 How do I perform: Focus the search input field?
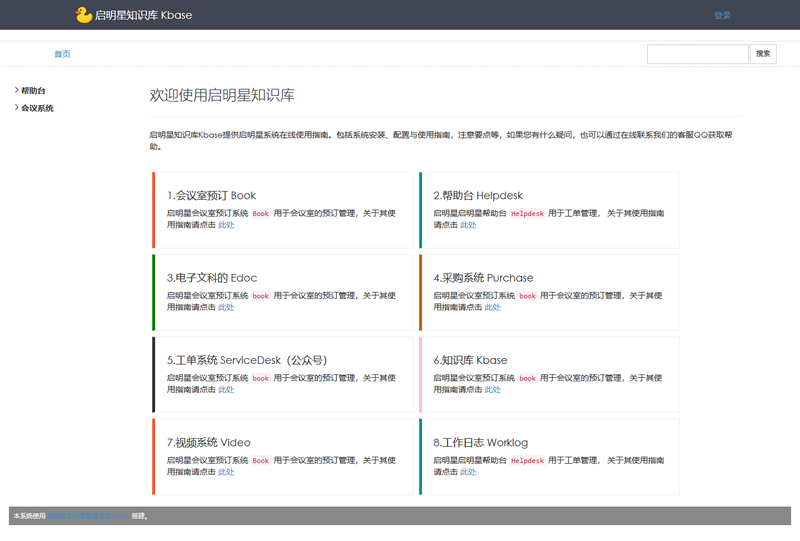point(697,54)
